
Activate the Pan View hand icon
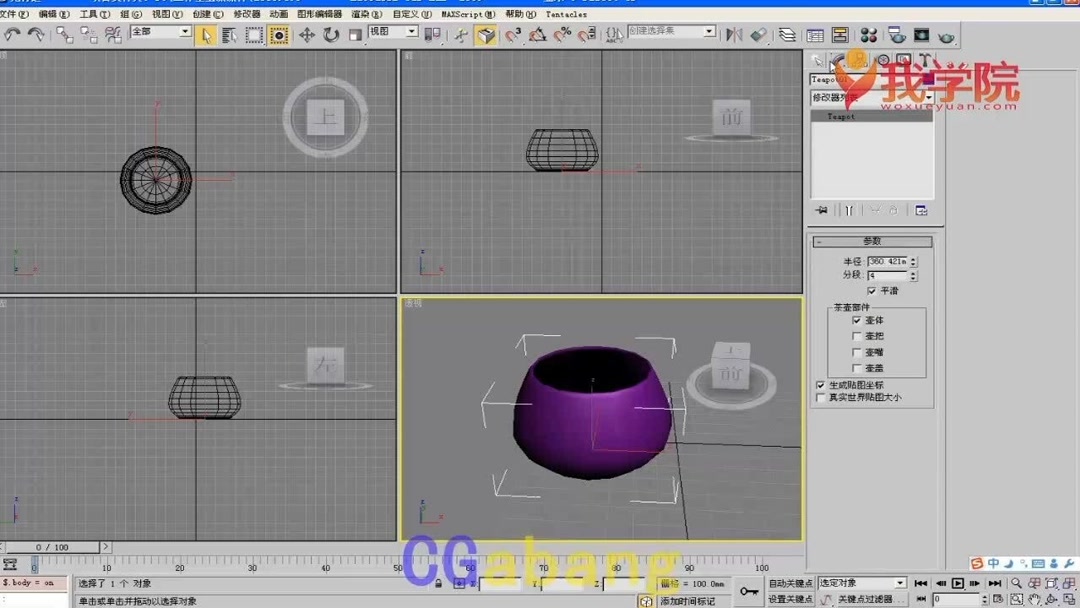1034,599
